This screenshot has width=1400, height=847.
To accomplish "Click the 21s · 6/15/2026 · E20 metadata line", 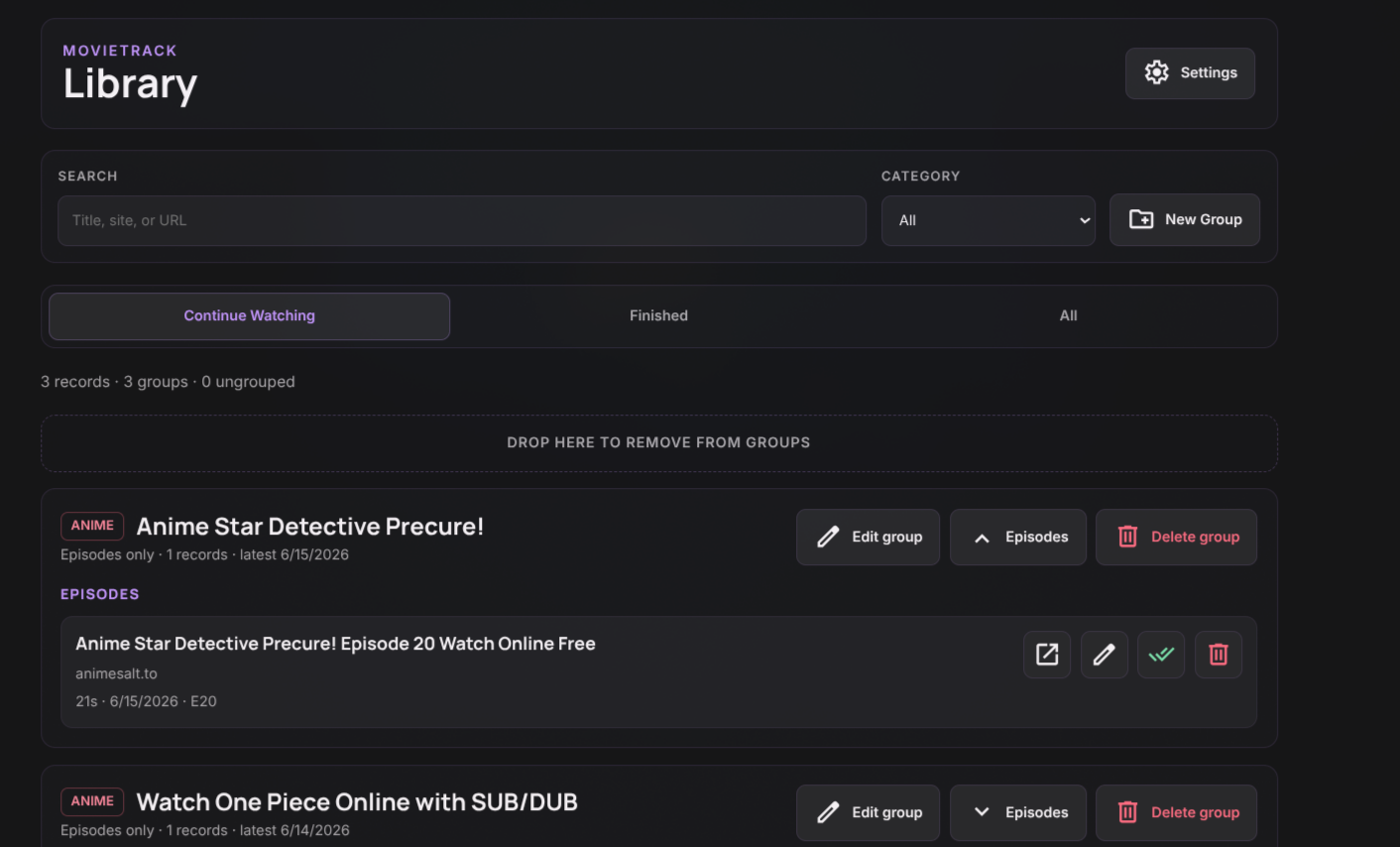I will pos(146,701).
